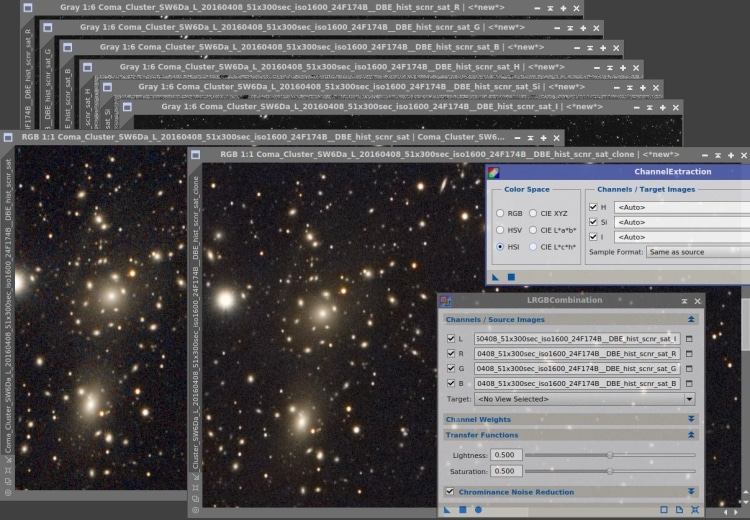
Task: Click the LRGBCombination process icon in its title bar
Action: 445,300
